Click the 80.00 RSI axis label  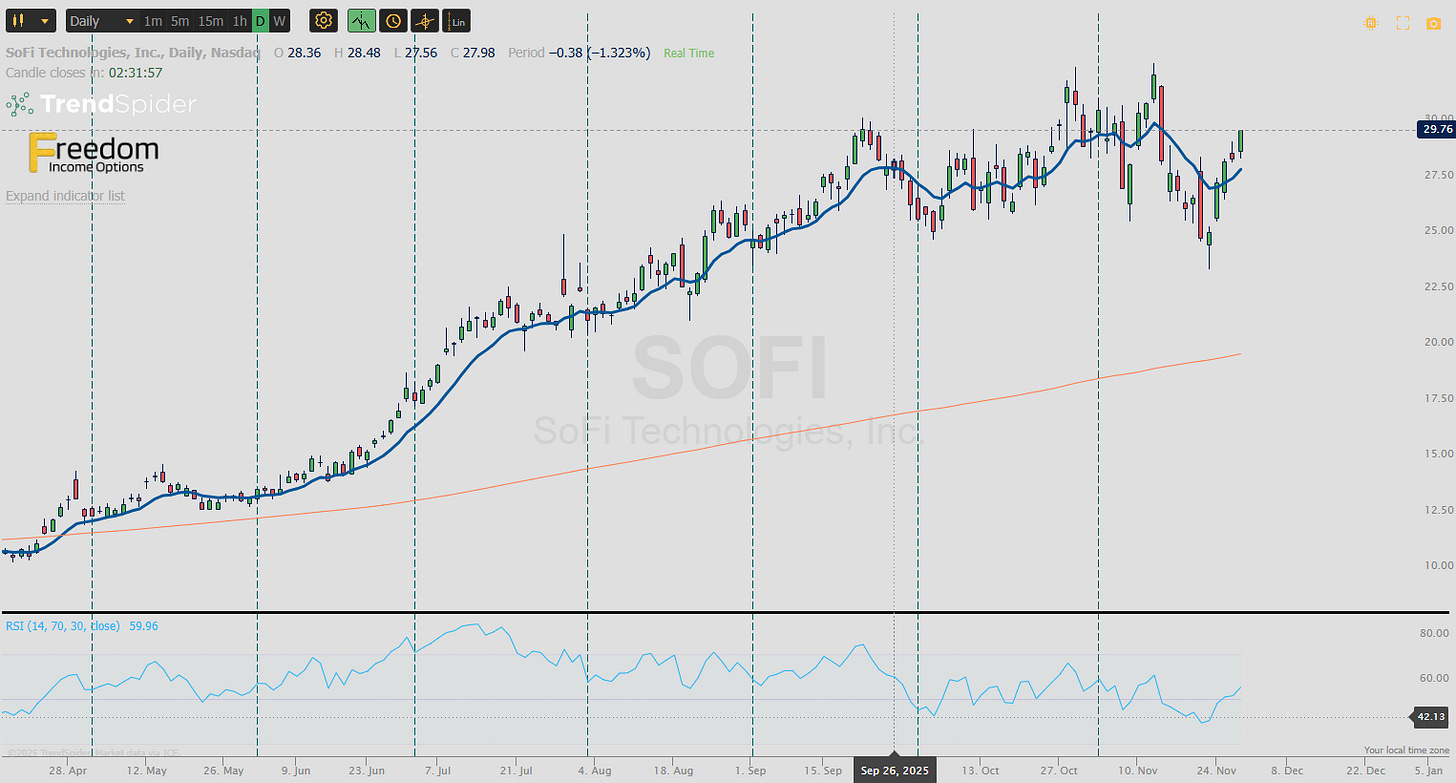1434,633
